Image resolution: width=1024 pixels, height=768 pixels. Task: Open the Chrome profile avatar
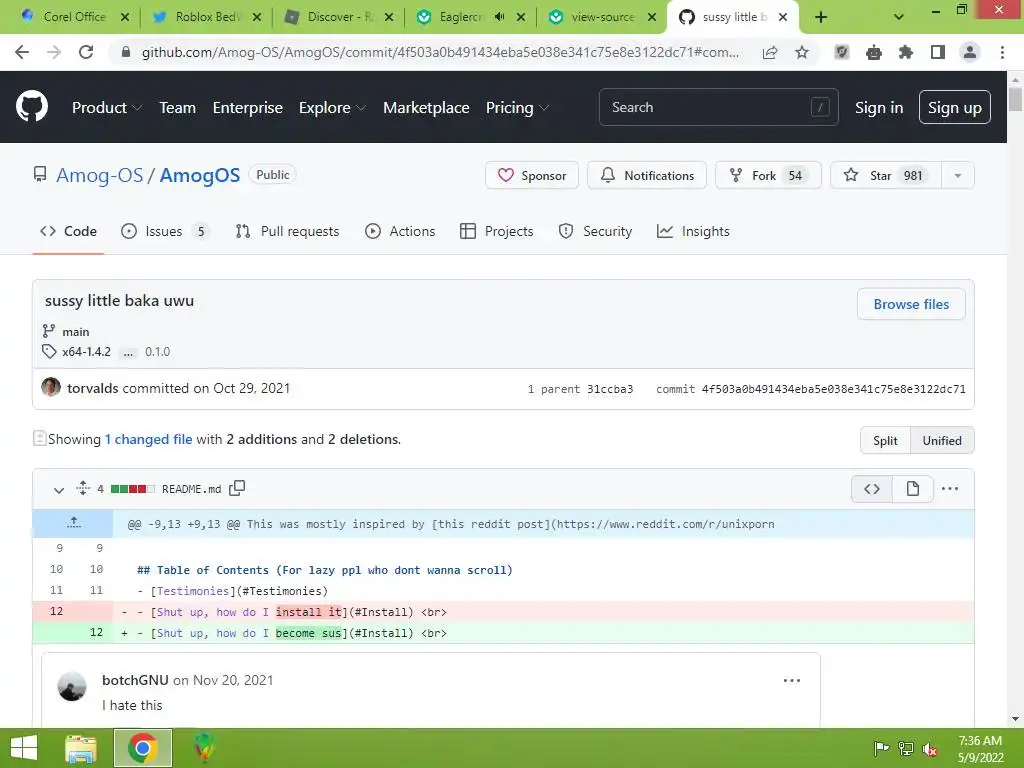pos(970,52)
